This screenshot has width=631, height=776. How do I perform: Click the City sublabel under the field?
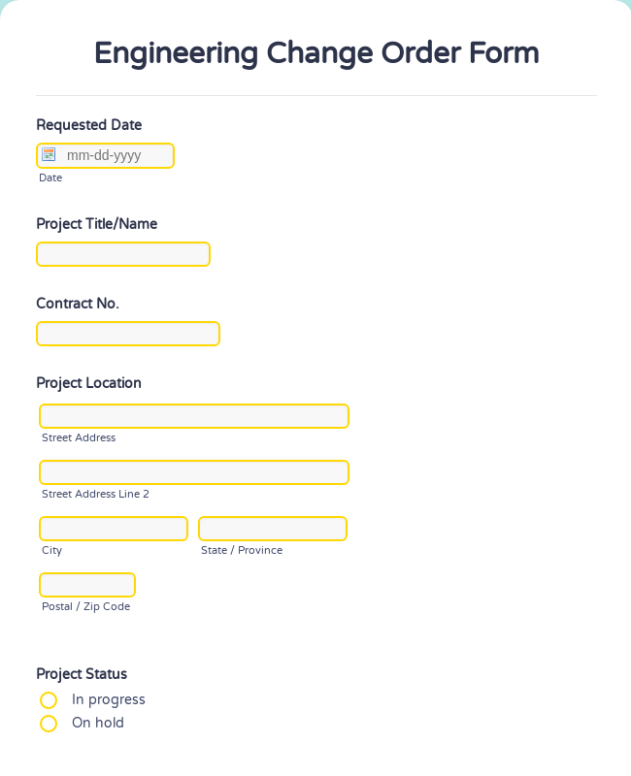click(52, 550)
